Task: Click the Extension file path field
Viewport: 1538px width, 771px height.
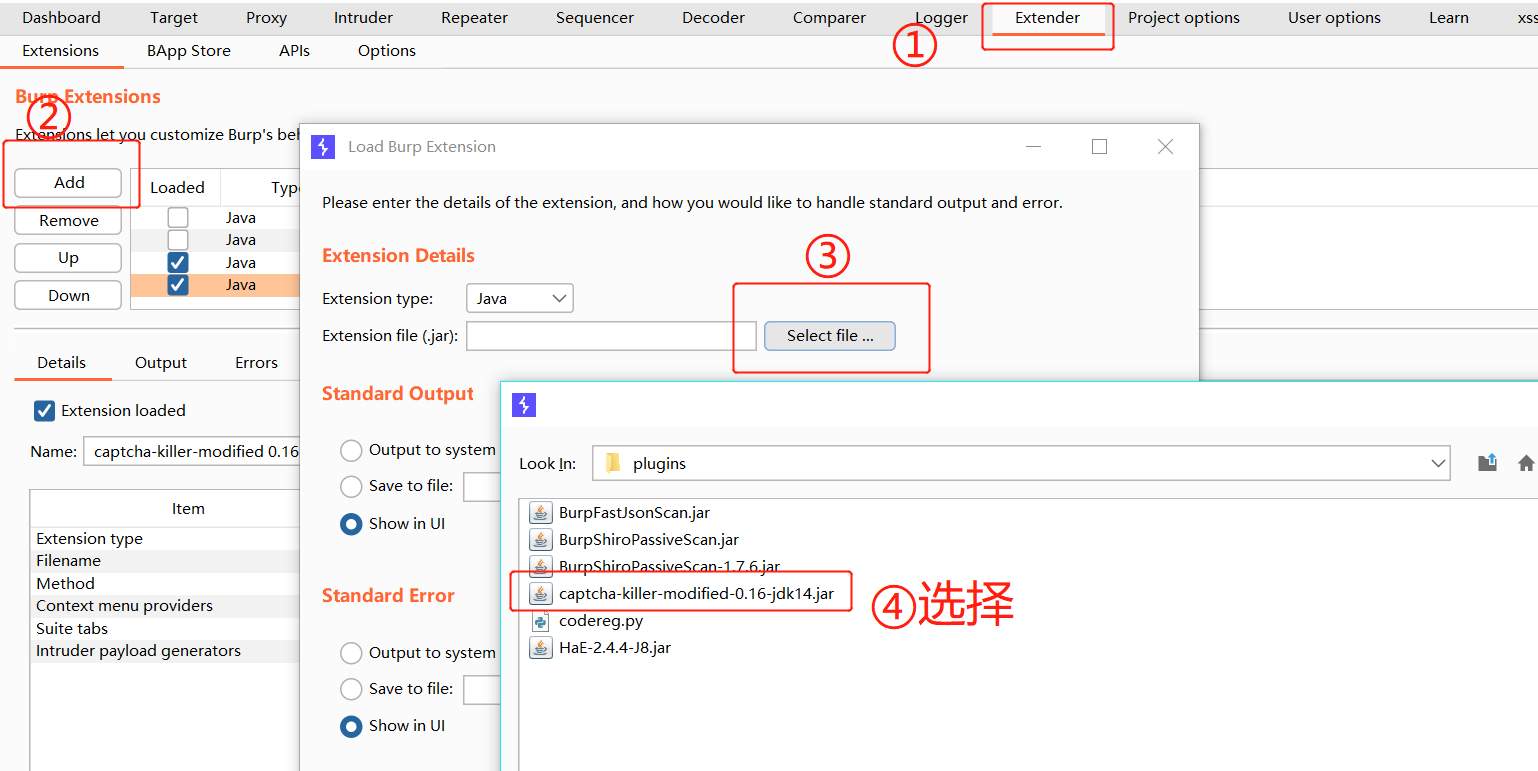Action: [611, 336]
